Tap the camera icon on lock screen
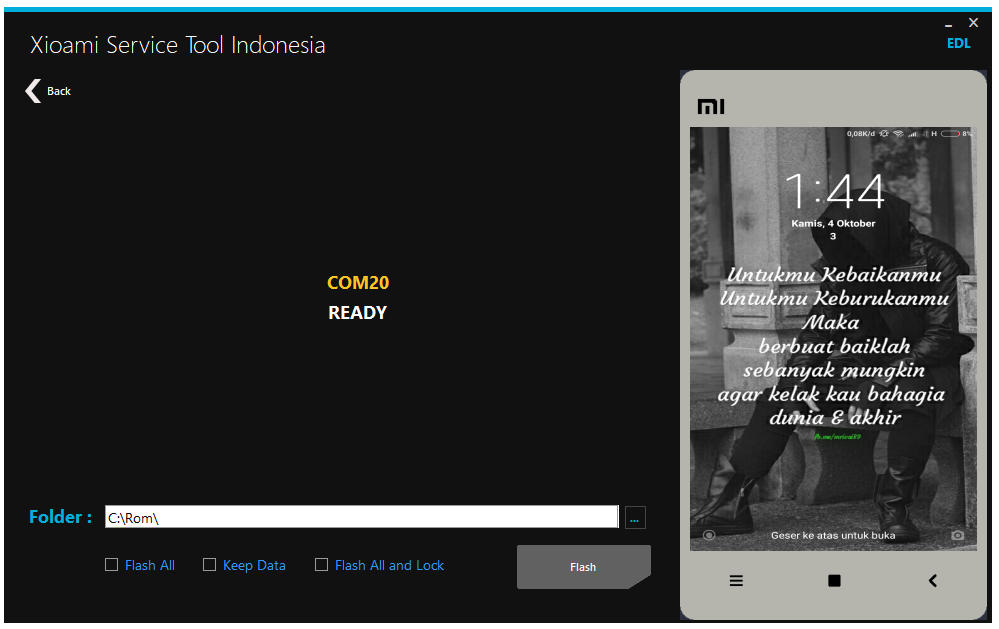The width and height of the screenshot is (999, 629). click(957, 535)
